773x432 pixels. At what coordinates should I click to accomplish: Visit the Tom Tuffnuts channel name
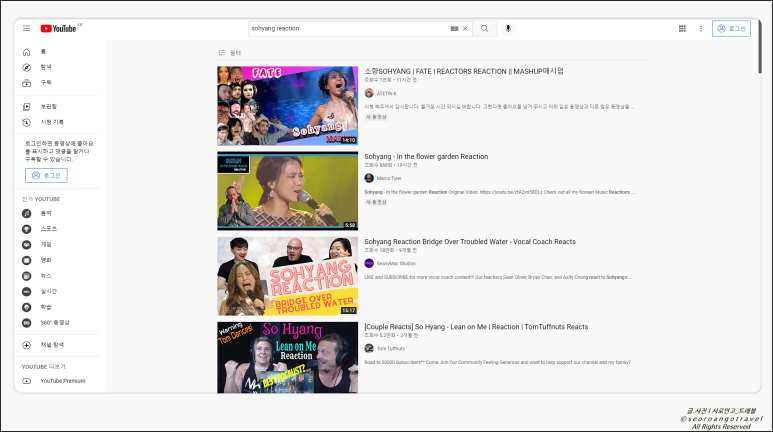391,349
